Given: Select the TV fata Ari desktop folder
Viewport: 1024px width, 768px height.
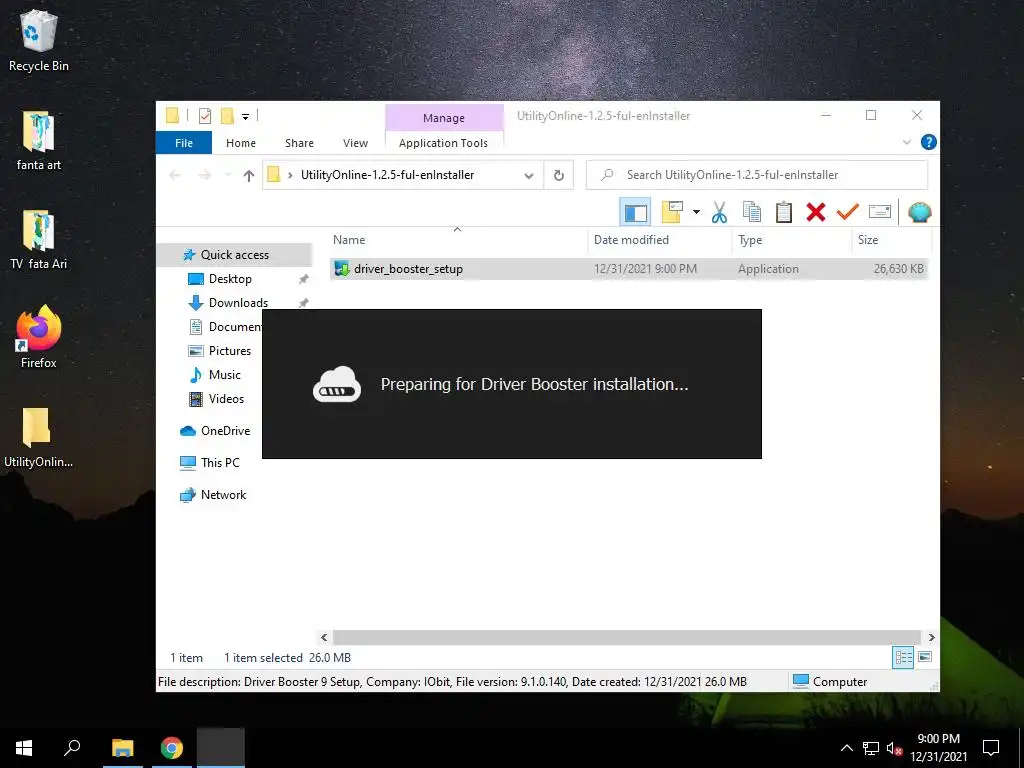Looking at the screenshot, I should 39,240.
